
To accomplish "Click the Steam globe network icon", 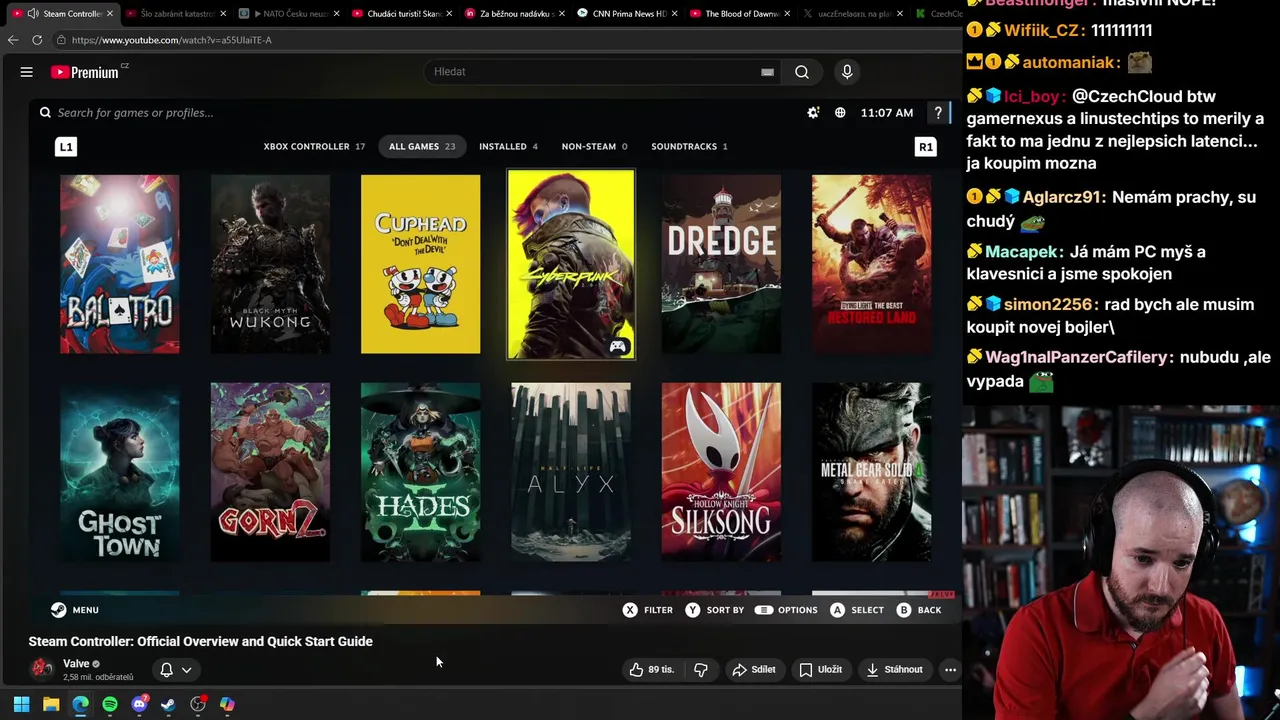I will pos(840,113).
